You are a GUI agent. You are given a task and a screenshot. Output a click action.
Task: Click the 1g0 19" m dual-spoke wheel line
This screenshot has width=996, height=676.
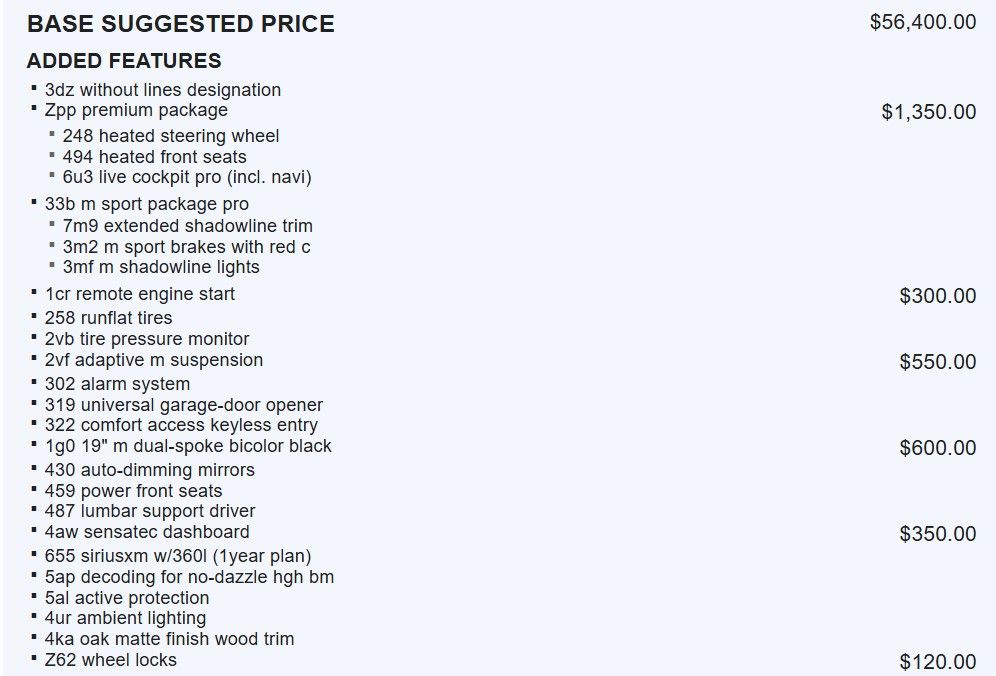[188, 446]
